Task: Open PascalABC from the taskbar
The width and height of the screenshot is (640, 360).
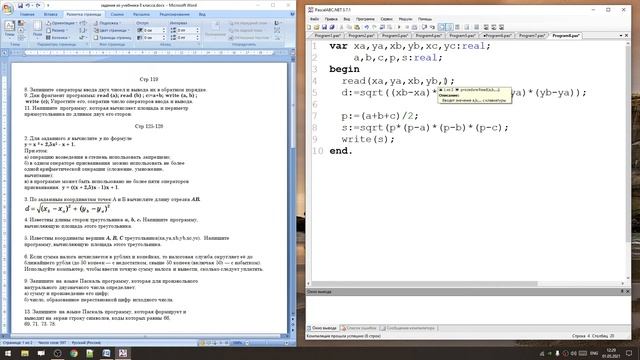Action: click(122, 353)
